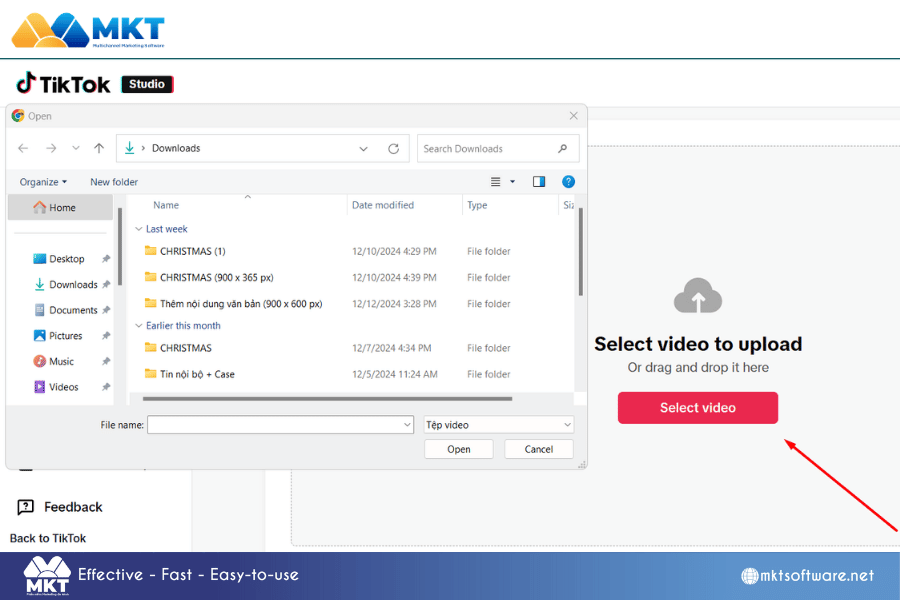900x600 pixels.
Task: Click the Open button
Action: pyautogui.click(x=459, y=450)
